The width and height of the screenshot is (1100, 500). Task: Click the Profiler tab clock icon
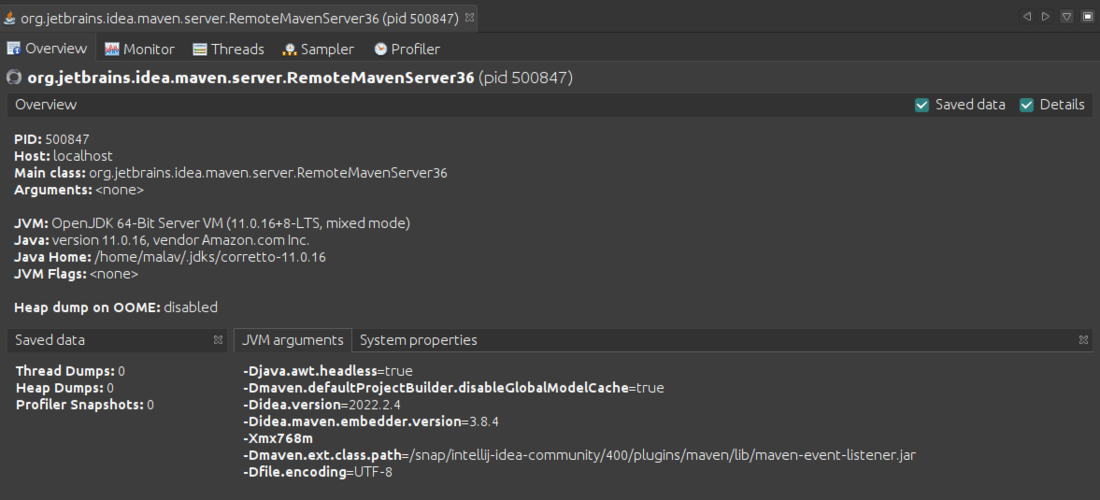pos(380,49)
